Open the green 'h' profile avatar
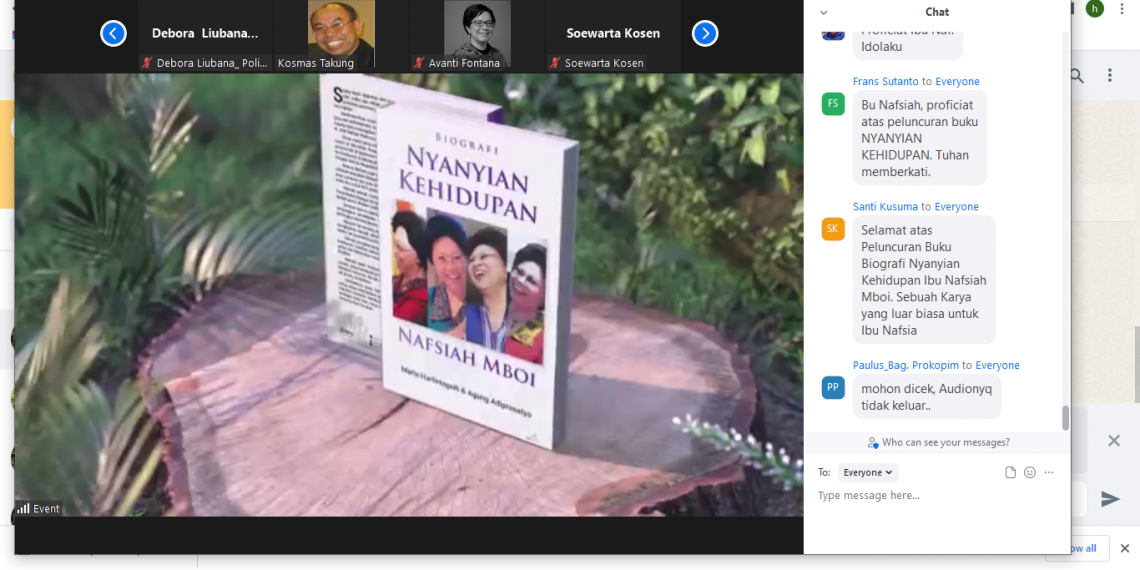1140x570 pixels. click(1094, 9)
